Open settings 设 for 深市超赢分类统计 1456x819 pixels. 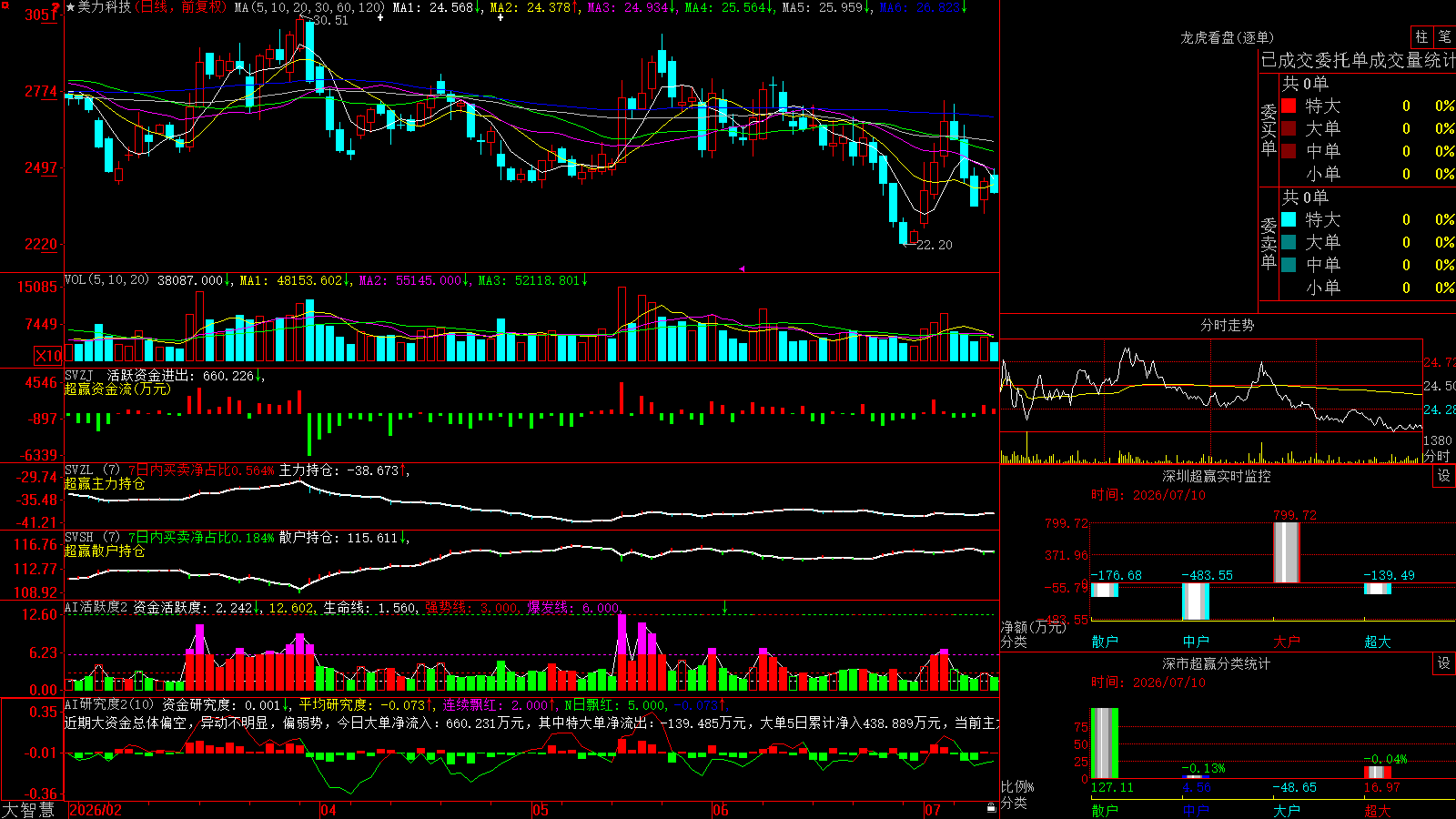(x=1444, y=663)
